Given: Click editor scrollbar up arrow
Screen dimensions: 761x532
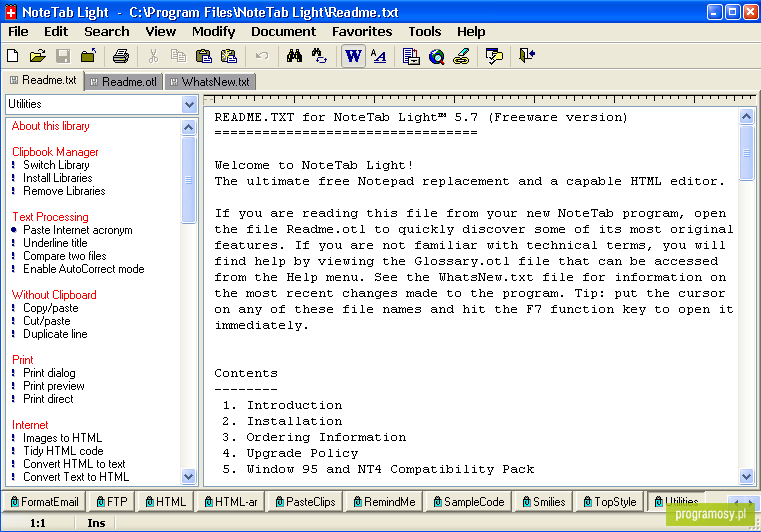Looking at the screenshot, I should 746,116.
